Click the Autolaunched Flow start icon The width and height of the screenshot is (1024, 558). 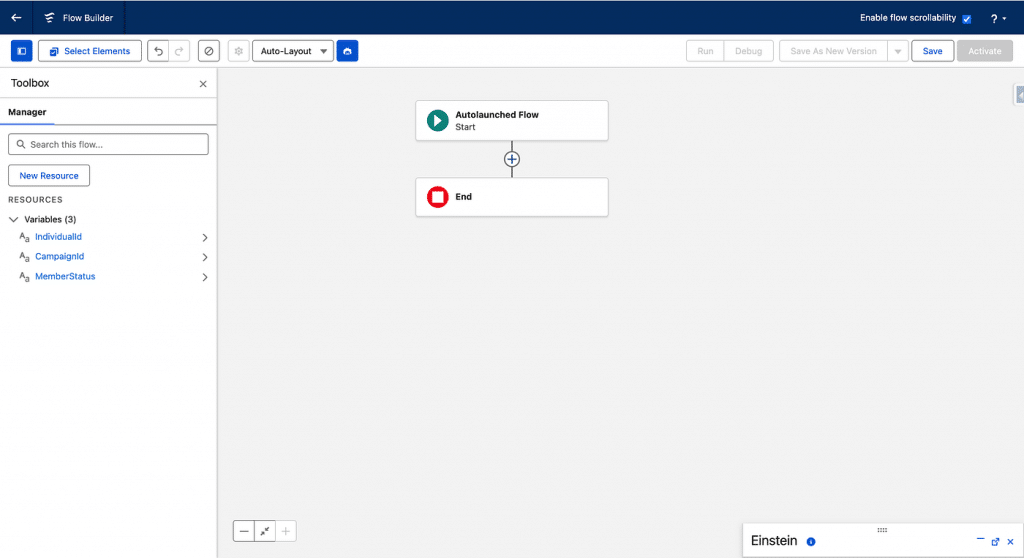point(437,120)
